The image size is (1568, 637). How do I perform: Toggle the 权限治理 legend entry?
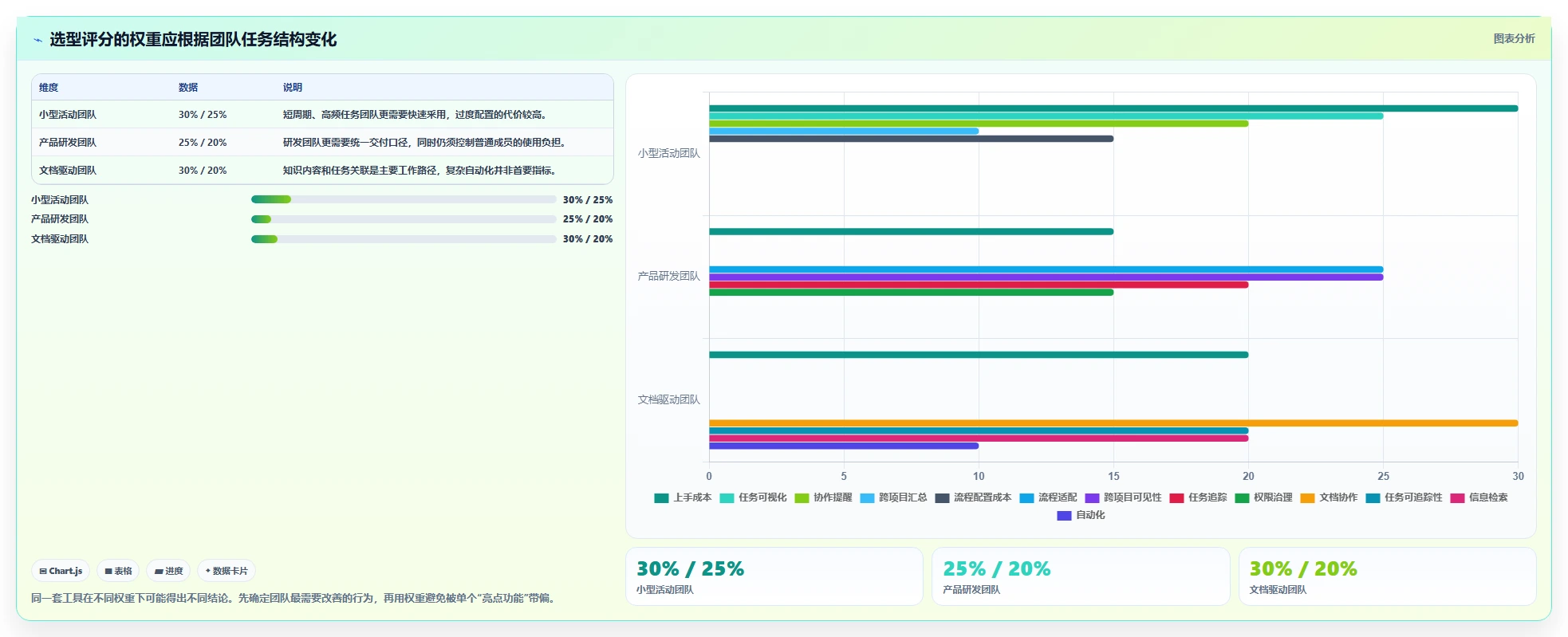coord(1263,497)
